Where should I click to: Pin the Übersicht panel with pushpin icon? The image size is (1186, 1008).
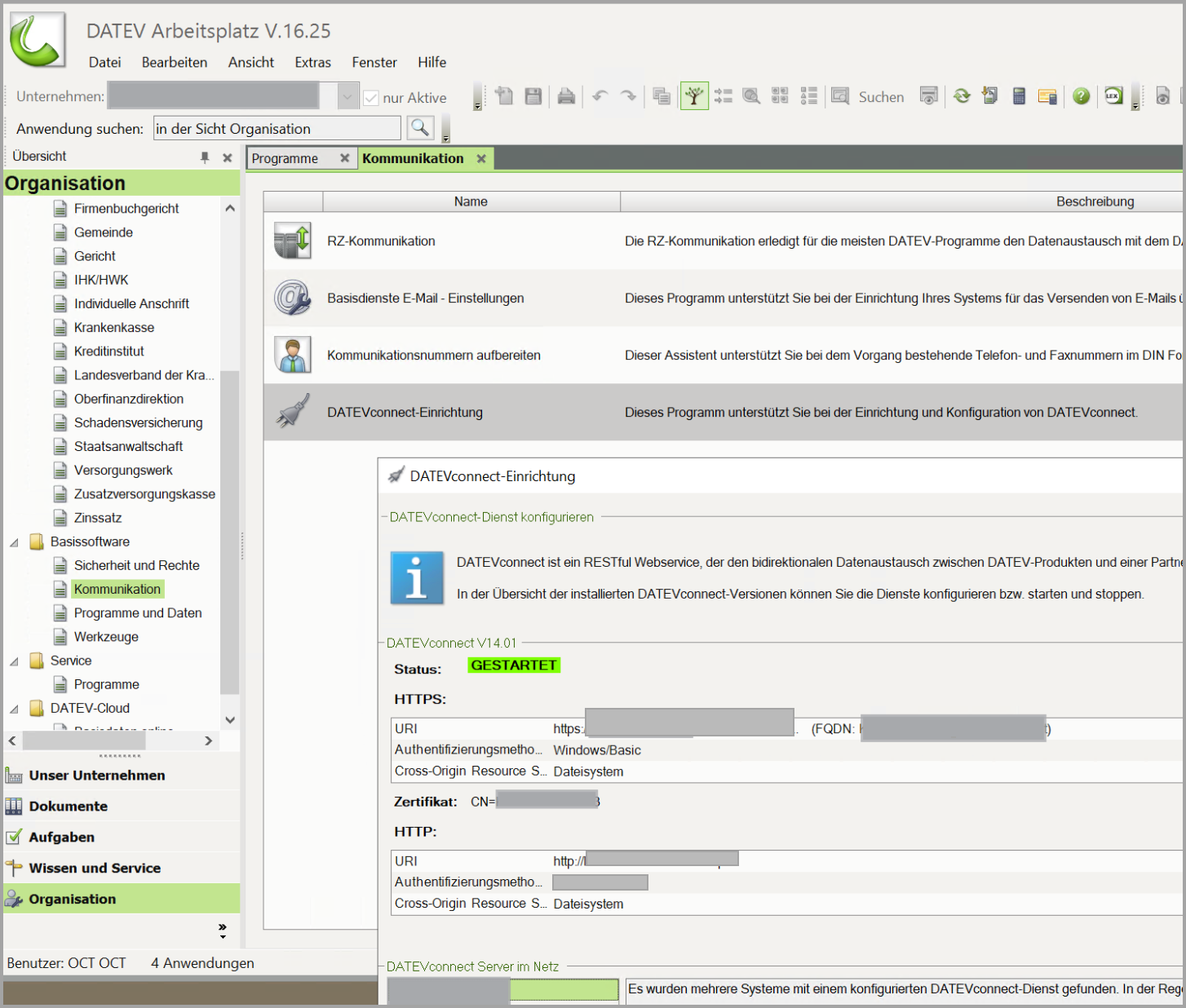(x=205, y=157)
